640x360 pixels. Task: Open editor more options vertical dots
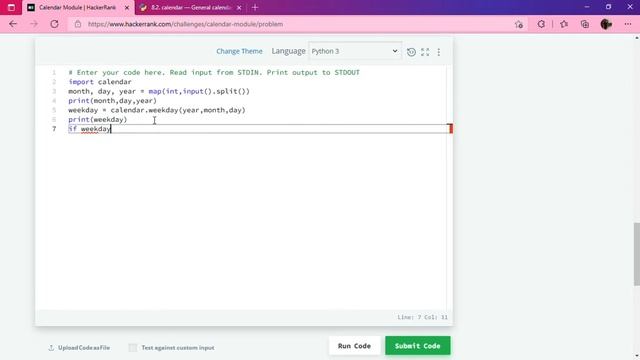tap(439, 52)
